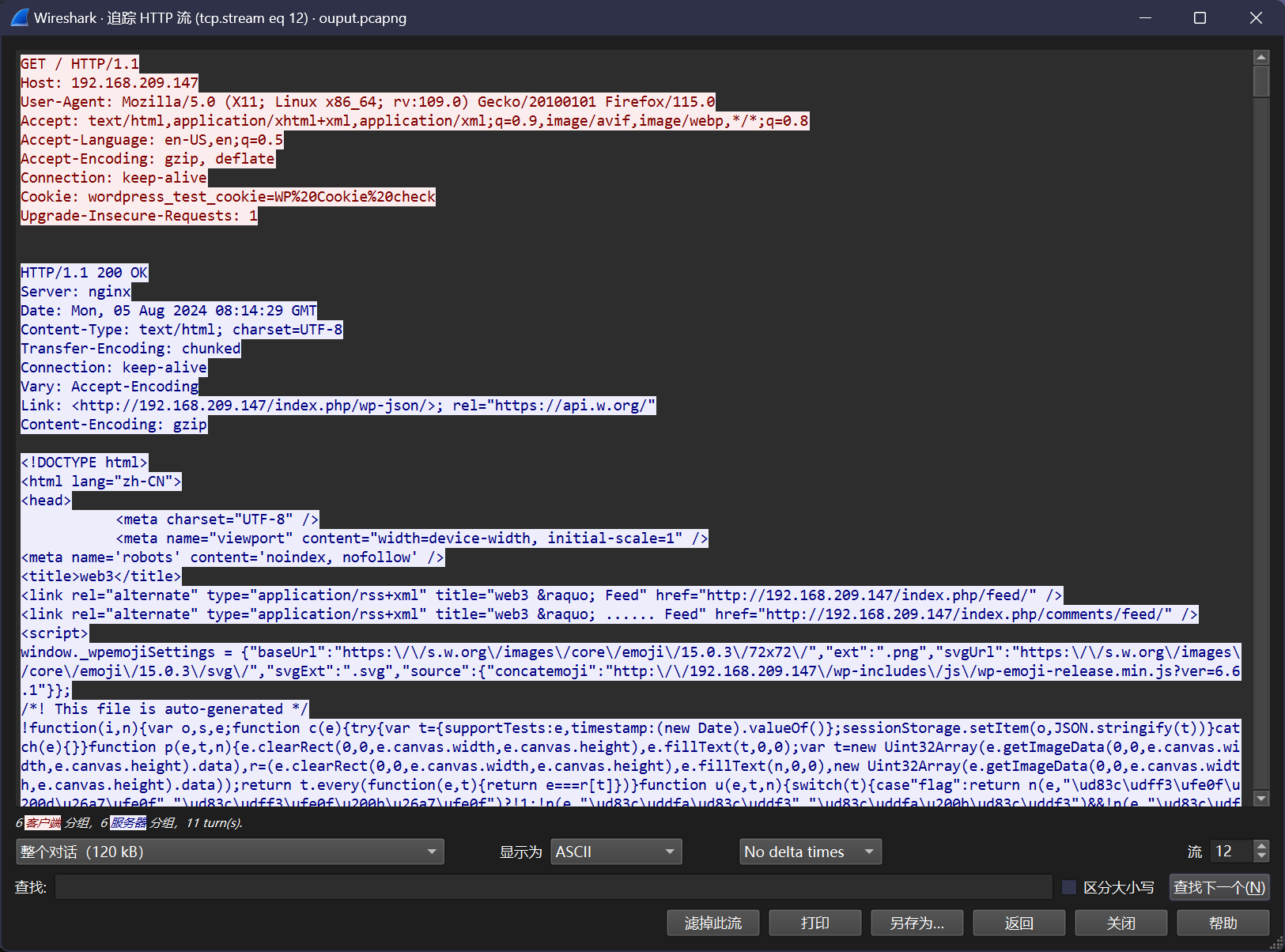Click the '<title>web3</title>' line

pos(101,576)
